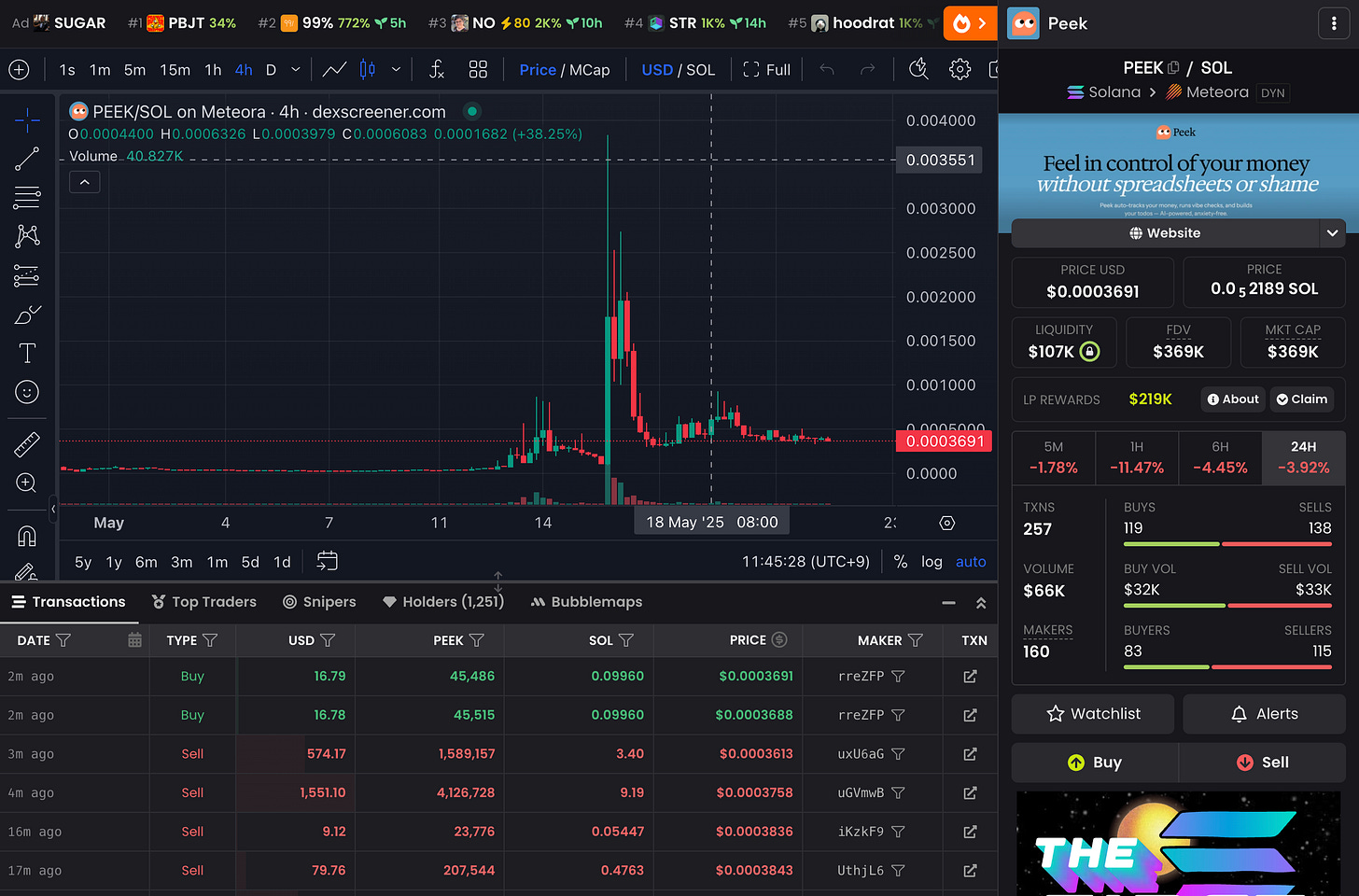Filter by maker uGVmwB
1359x896 pixels.
[x=898, y=793]
